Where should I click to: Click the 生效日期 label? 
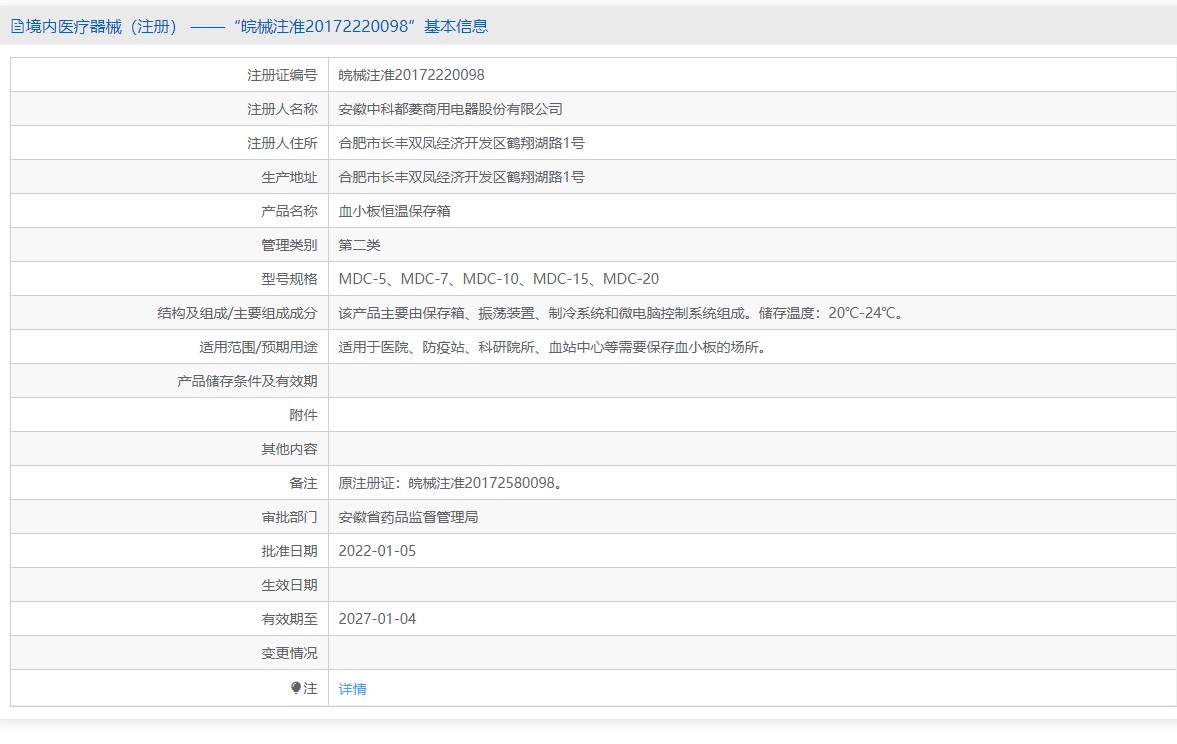point(289,585)
